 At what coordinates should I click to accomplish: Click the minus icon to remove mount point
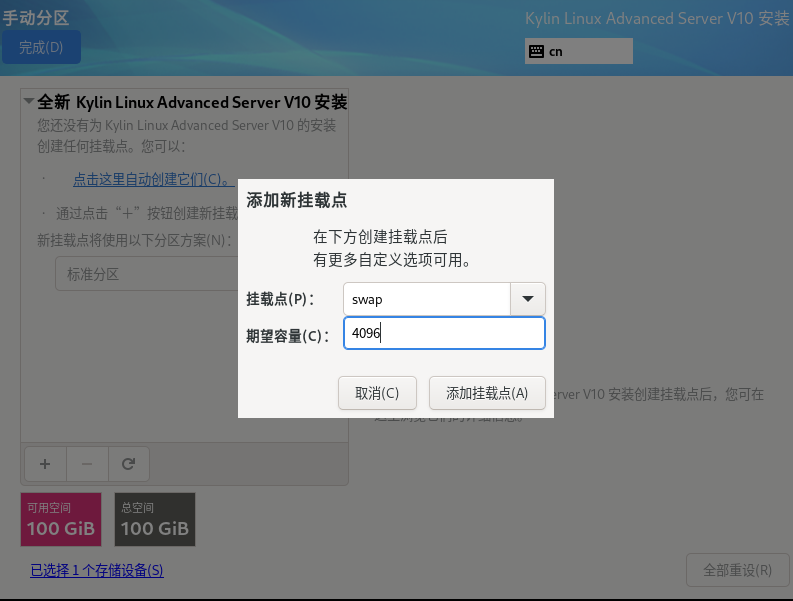pos(87,464)
